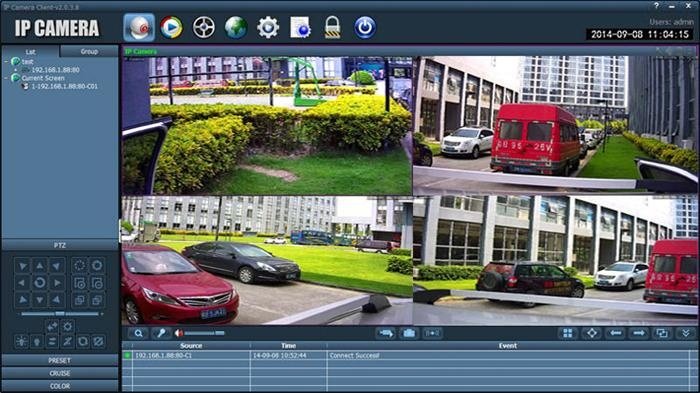The height and width of the screenshot is (393, 700).
Task: Click the camera snapshot icon
Action: pos(408,333)
